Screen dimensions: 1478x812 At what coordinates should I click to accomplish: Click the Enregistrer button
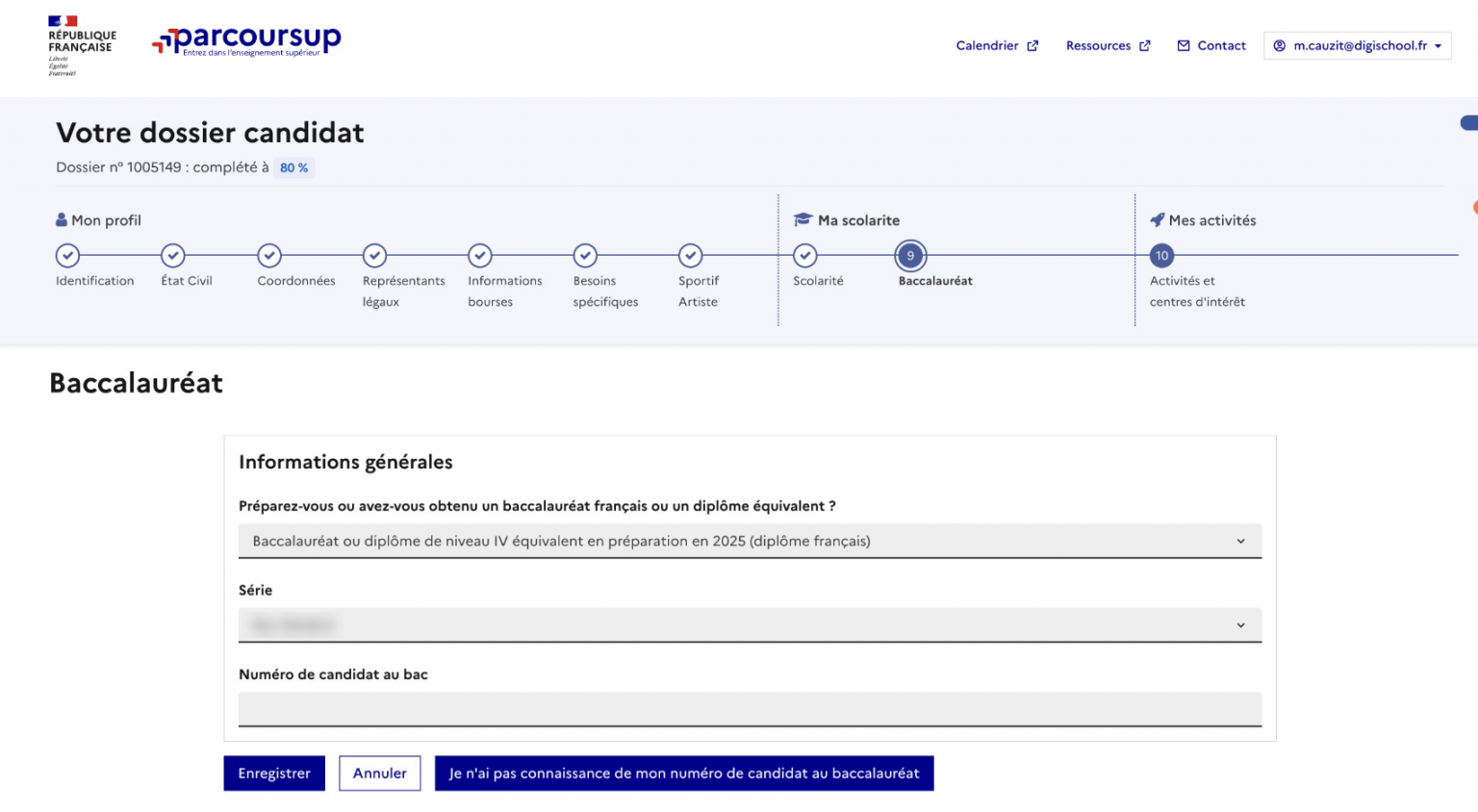pos(273,773)
